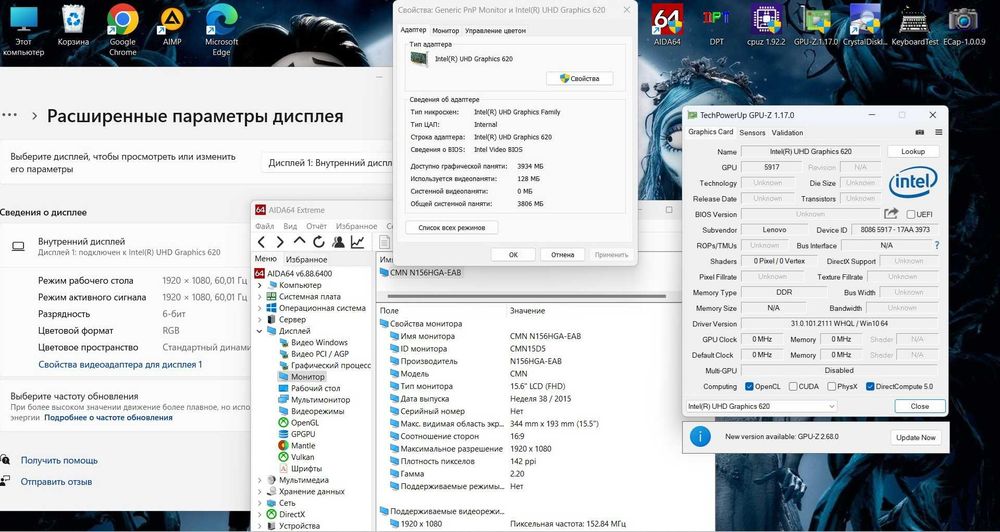Switch to the Validation tab in GPU-Z
The image size is (1000, 532).
click(787, 133)
